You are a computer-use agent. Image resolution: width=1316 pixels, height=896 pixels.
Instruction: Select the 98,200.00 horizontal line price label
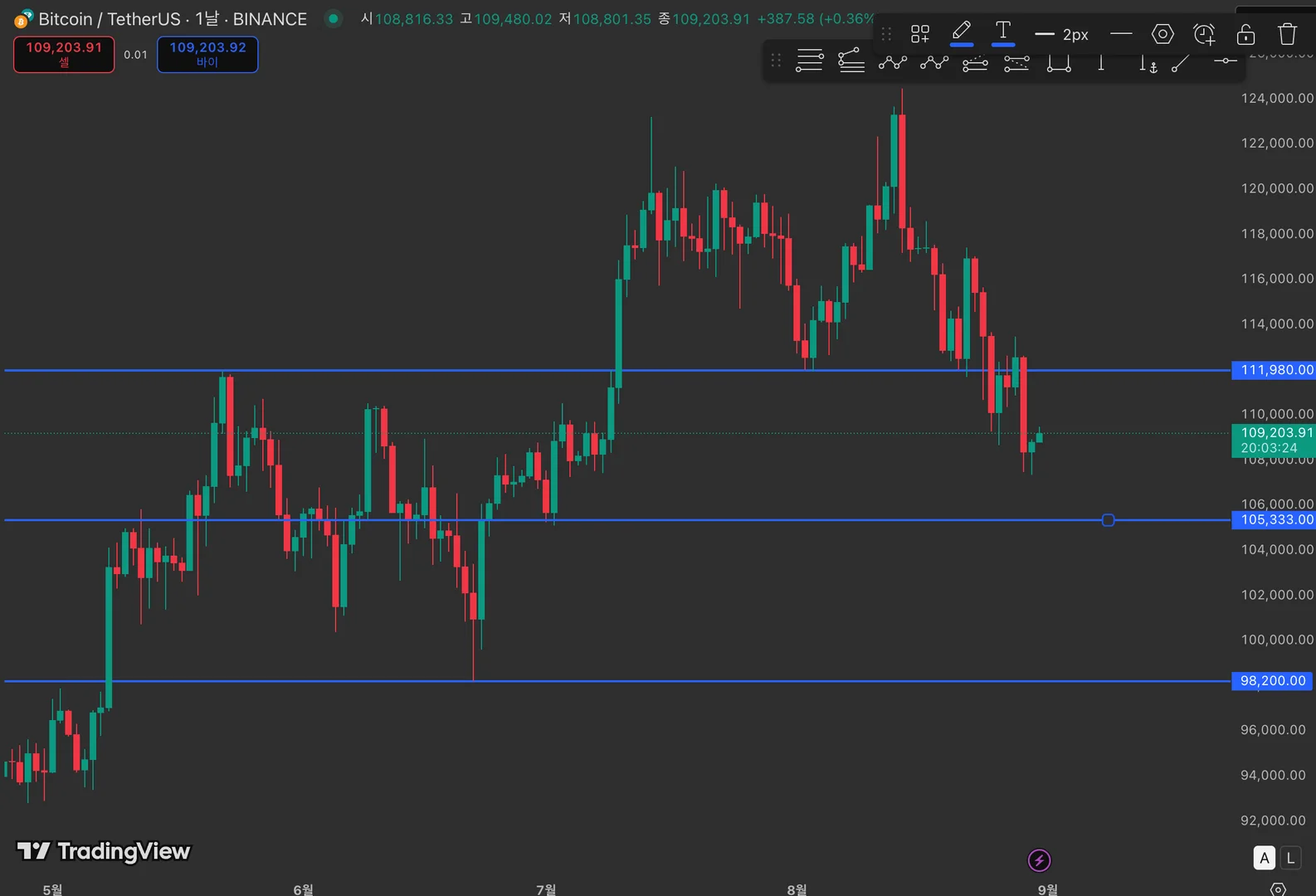(1274, 681)
